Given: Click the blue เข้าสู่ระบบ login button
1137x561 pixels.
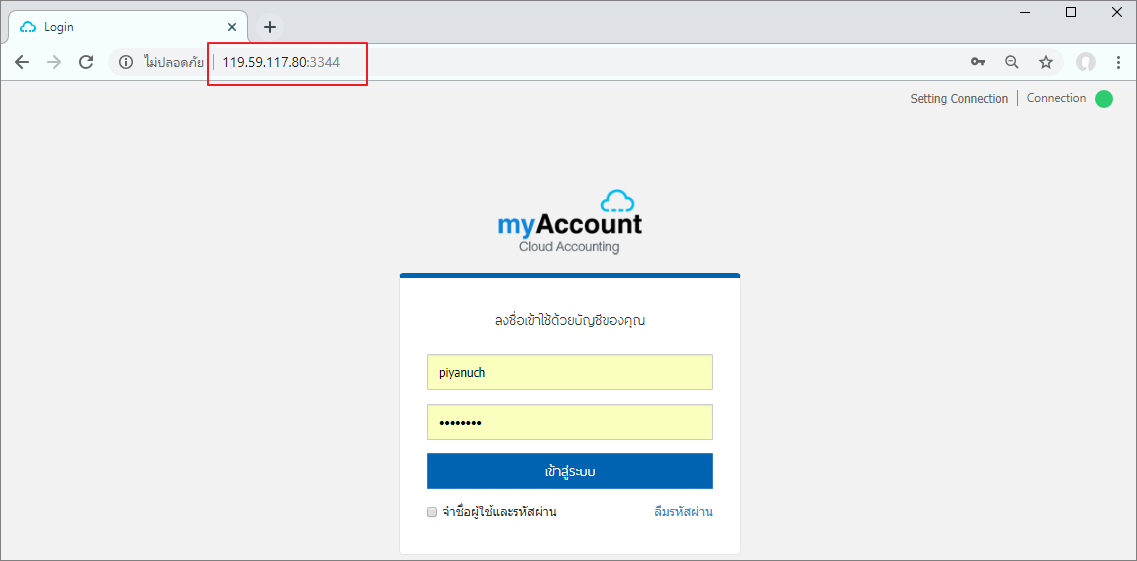Looking at the screenshot, I should (x=570, y=471).
